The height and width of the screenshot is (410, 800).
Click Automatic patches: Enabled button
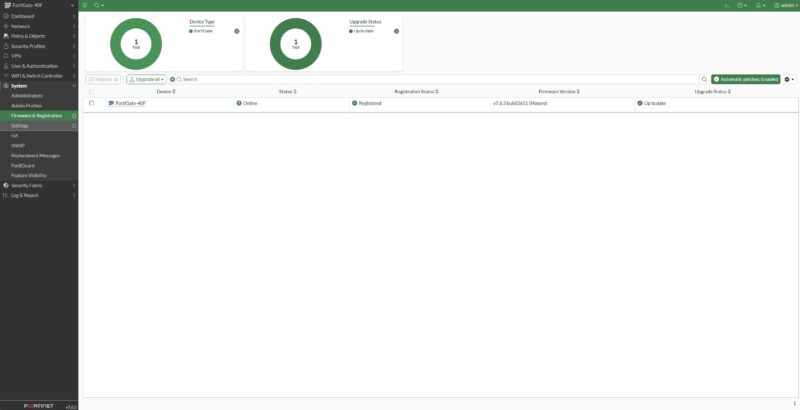[745, 80]
